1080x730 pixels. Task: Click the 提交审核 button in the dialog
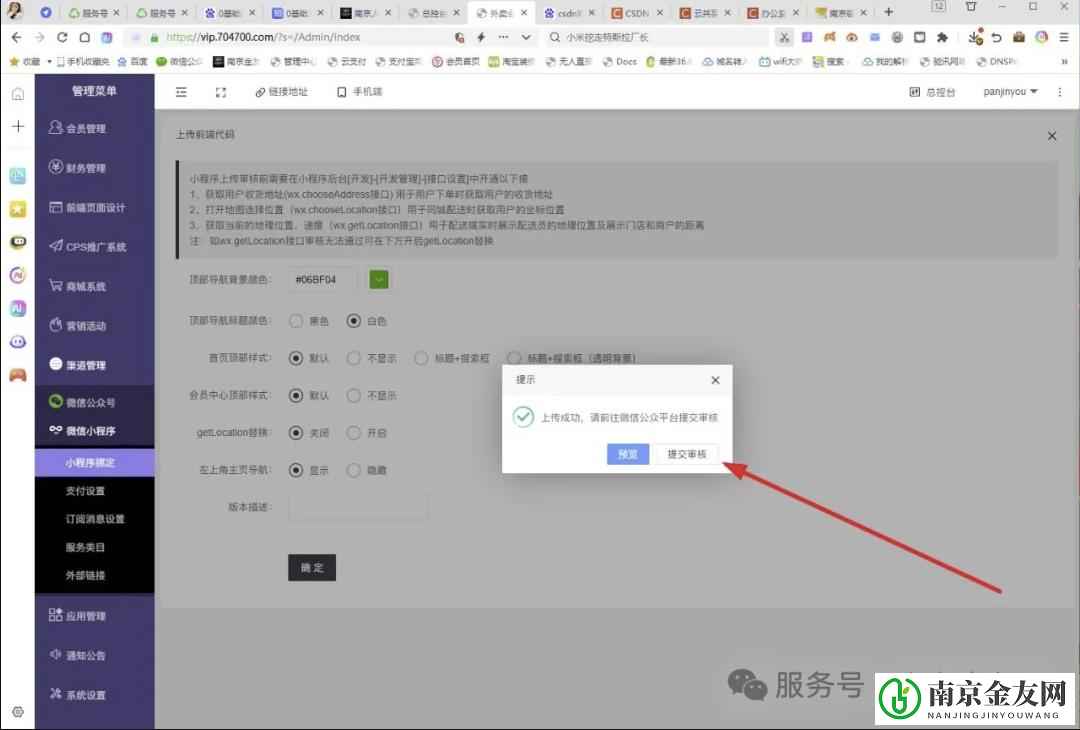(x=688, y=453)
